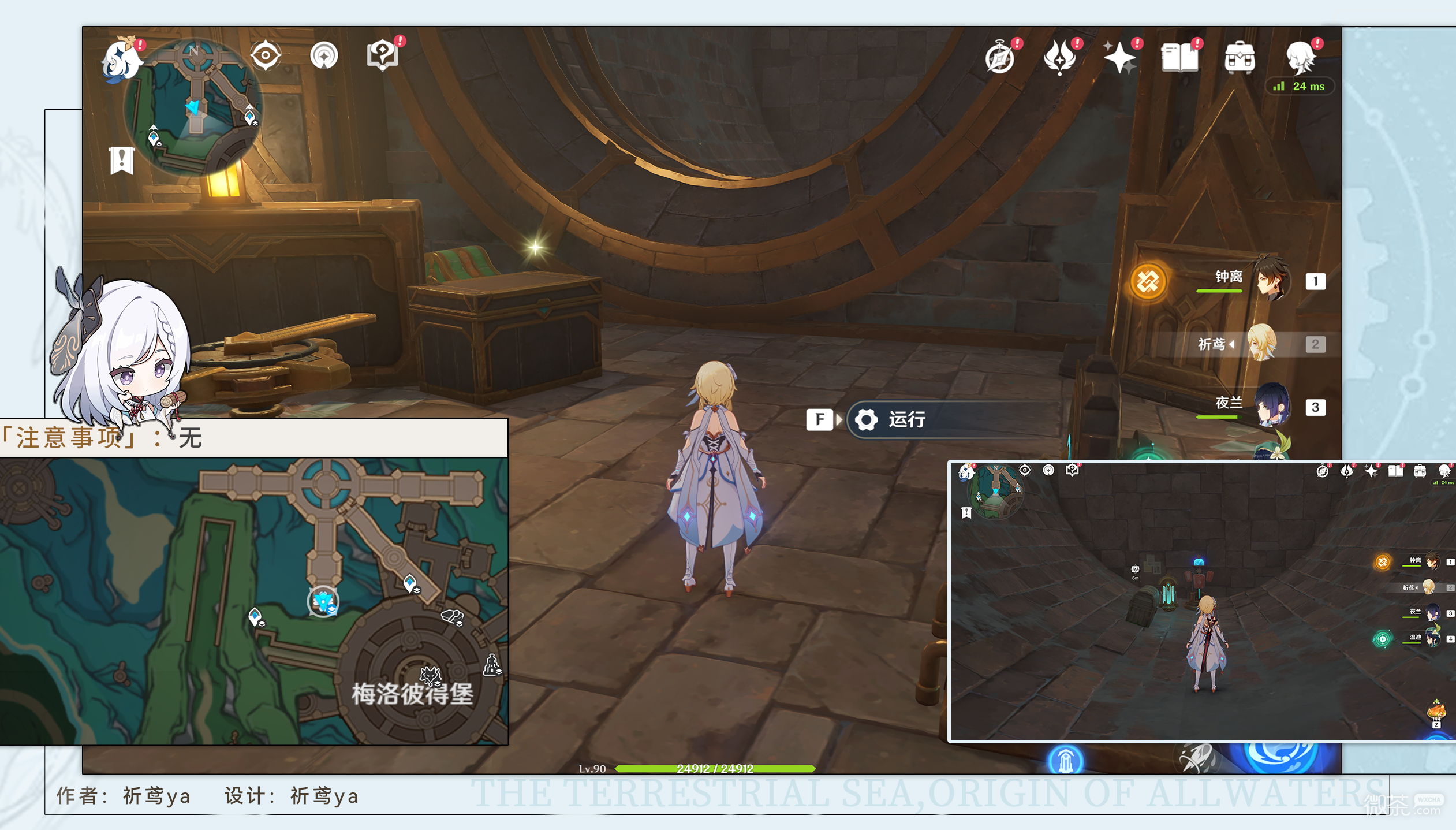Open the events compass icon
This screenshot has height=830, width=1456.
1000,58
